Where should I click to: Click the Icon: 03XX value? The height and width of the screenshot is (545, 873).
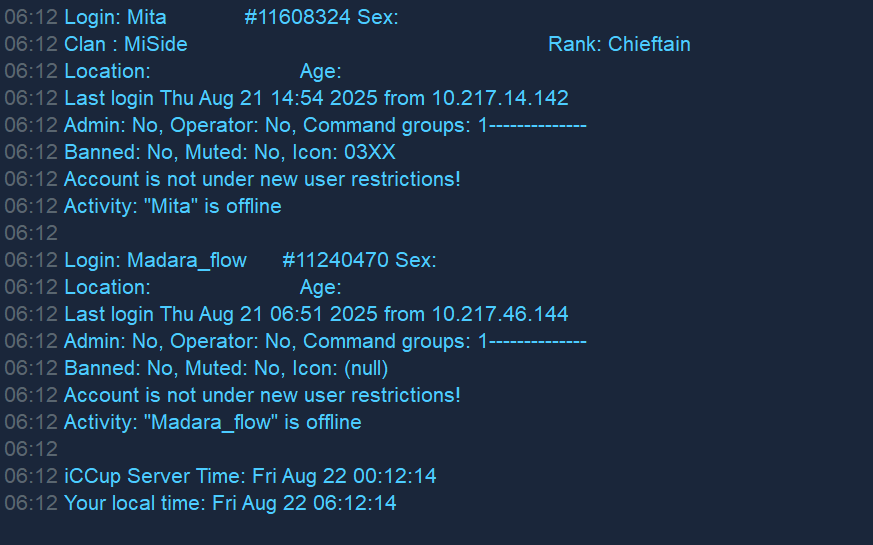344,153
